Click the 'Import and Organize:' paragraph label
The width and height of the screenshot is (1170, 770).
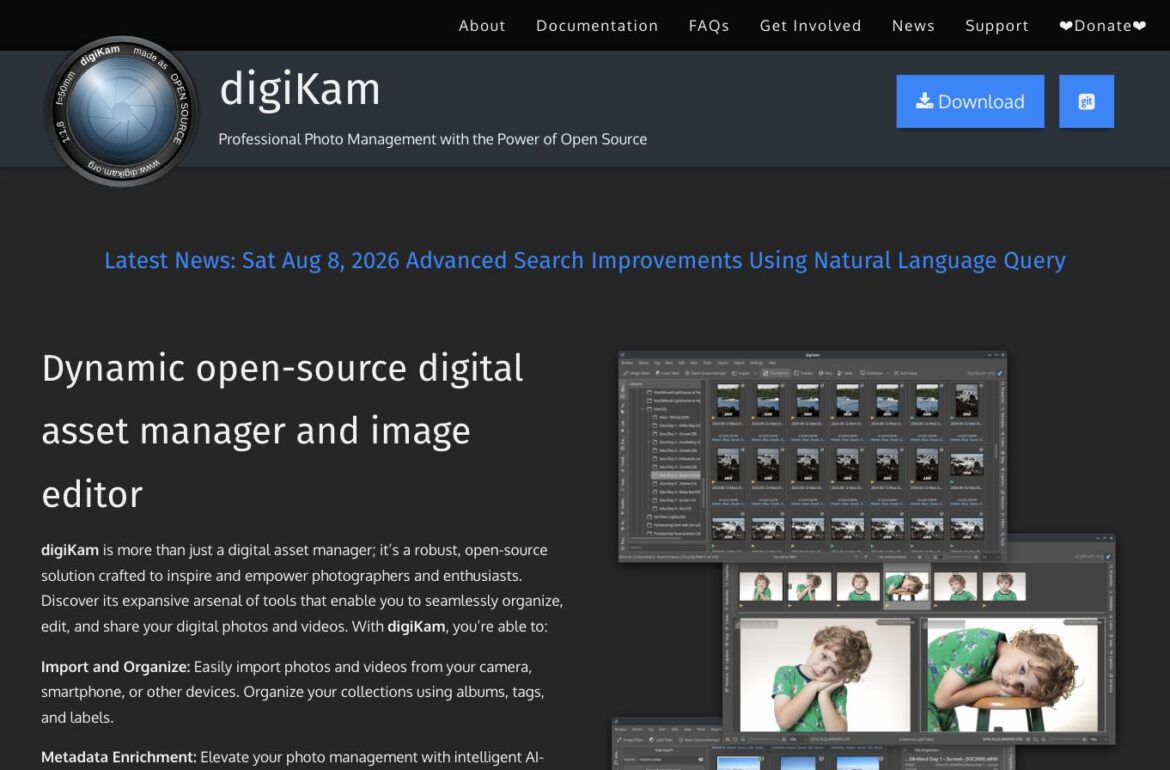click(116, 667)
